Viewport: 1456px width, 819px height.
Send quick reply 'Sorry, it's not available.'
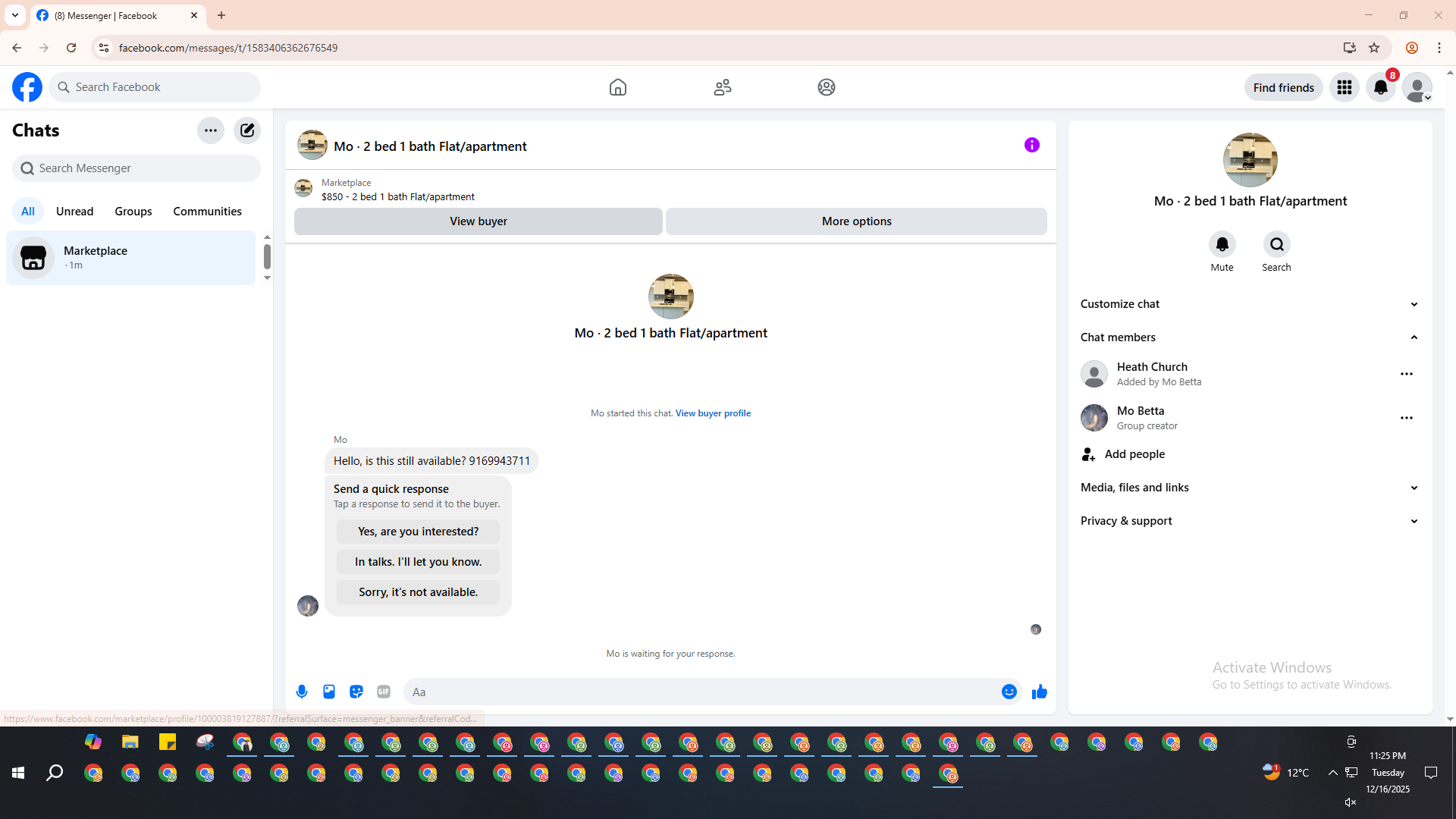click(418, 592)
